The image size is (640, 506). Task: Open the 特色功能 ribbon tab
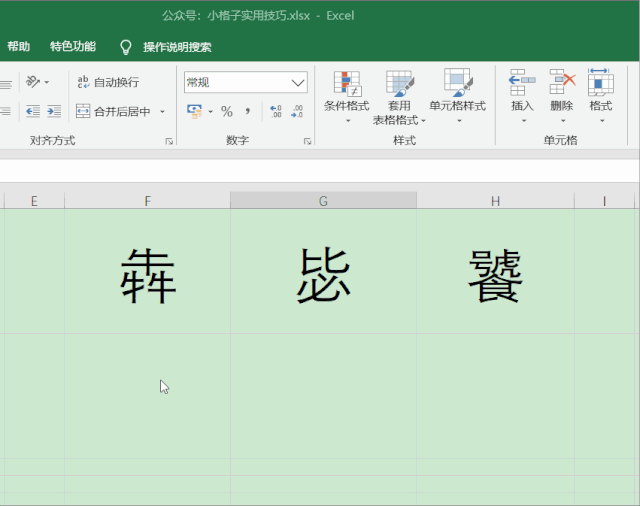click(73, 47)
